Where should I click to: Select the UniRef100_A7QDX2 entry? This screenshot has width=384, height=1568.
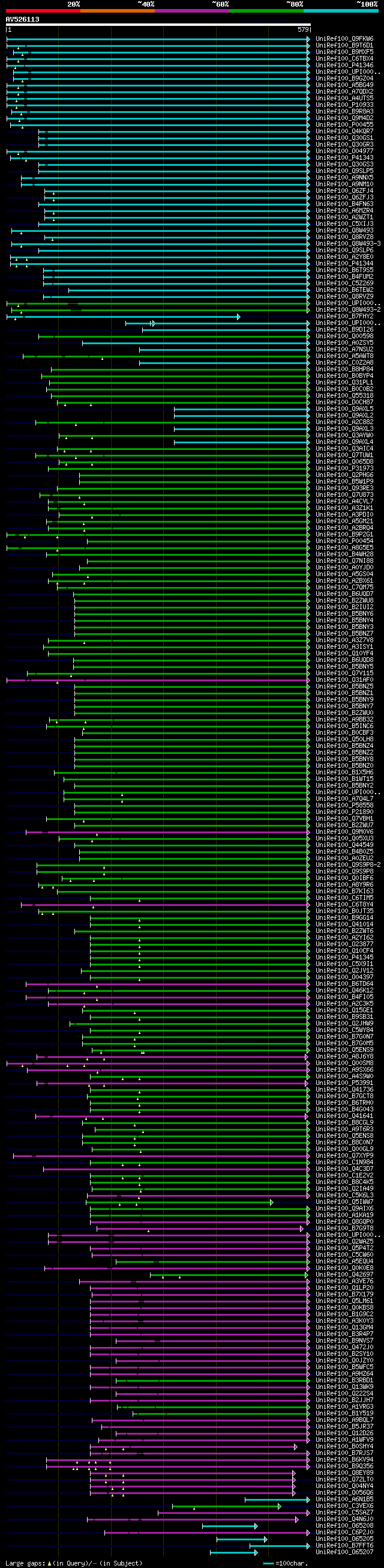pos(344,92)
